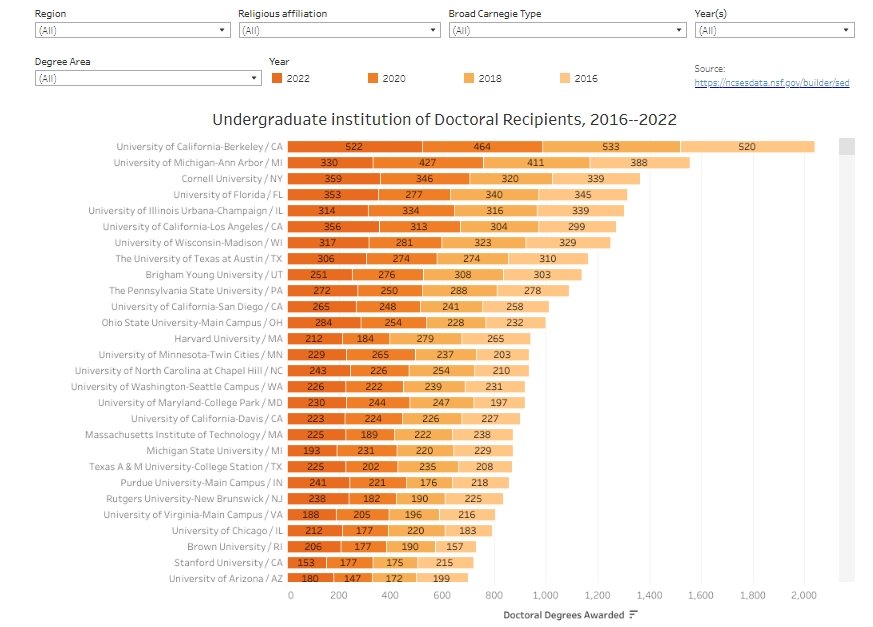The image size is (873, 627).
Task: Open the Year(s) filter dropdown
Action: point(774,30)
